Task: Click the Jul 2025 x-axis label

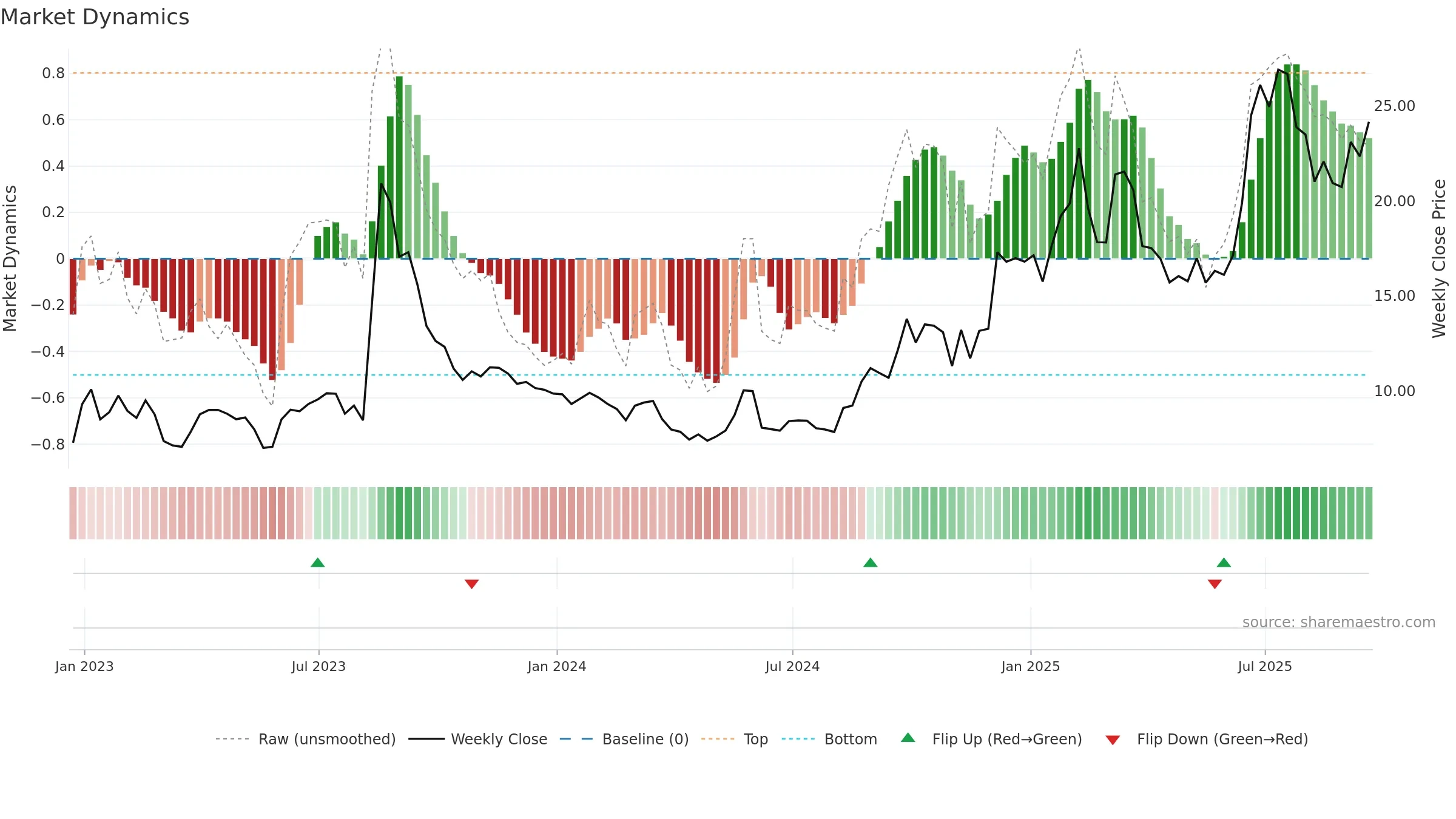Action: [1265, 666]
